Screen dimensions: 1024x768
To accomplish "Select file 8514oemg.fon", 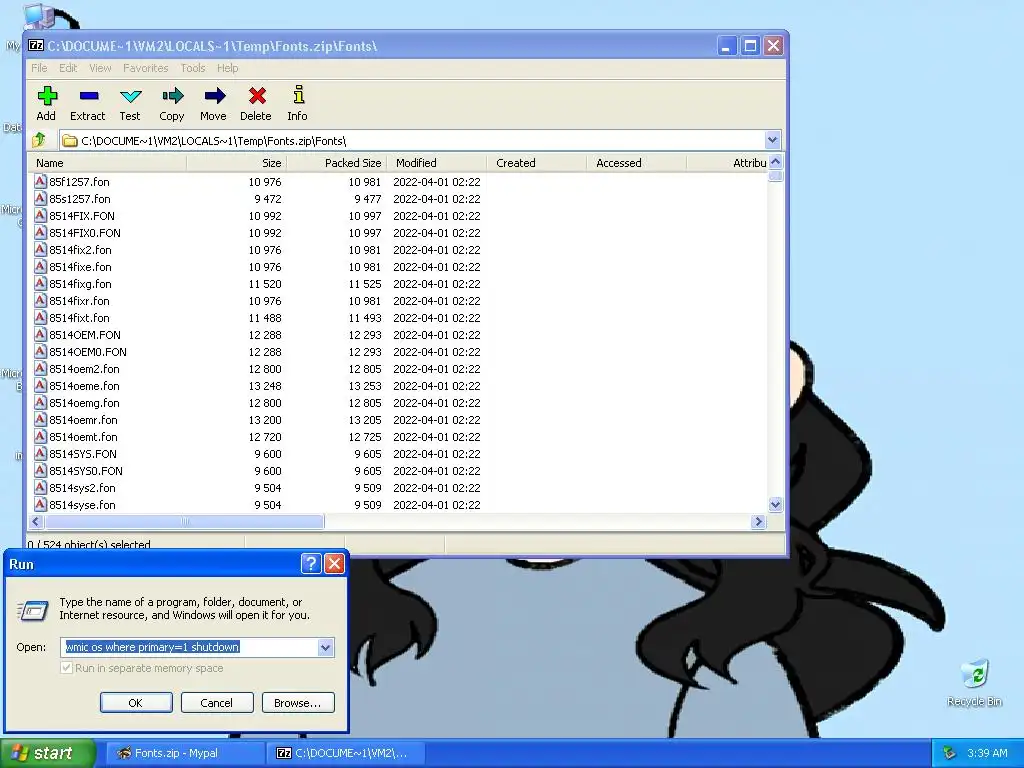I will [x=84, y=402].
